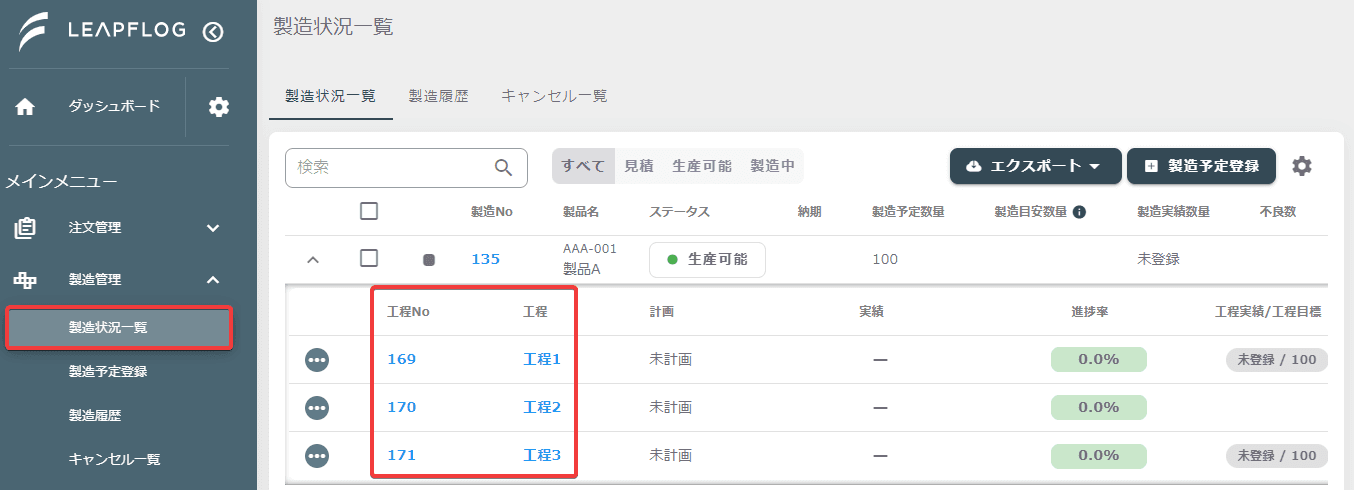Click 未登録 in the 製造実績数量 column
This screenshot has width=1354, height=490.
point(1158,259)
